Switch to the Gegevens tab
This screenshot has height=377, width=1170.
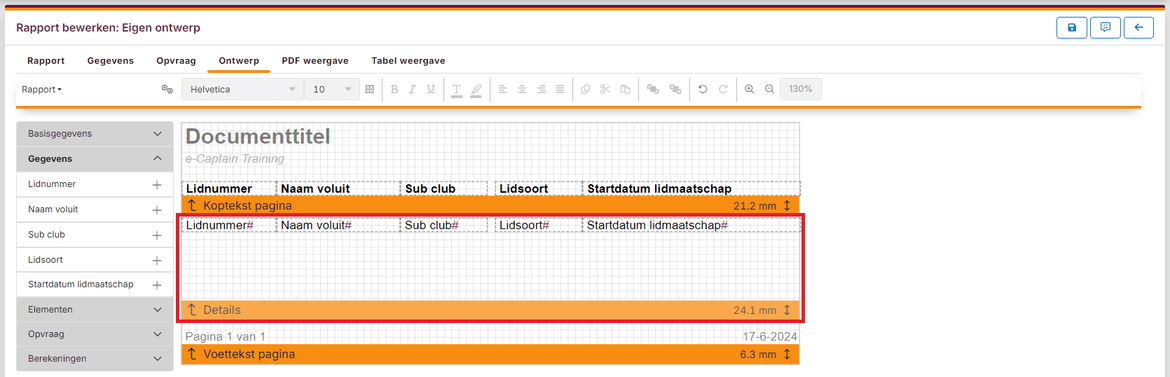110,60
